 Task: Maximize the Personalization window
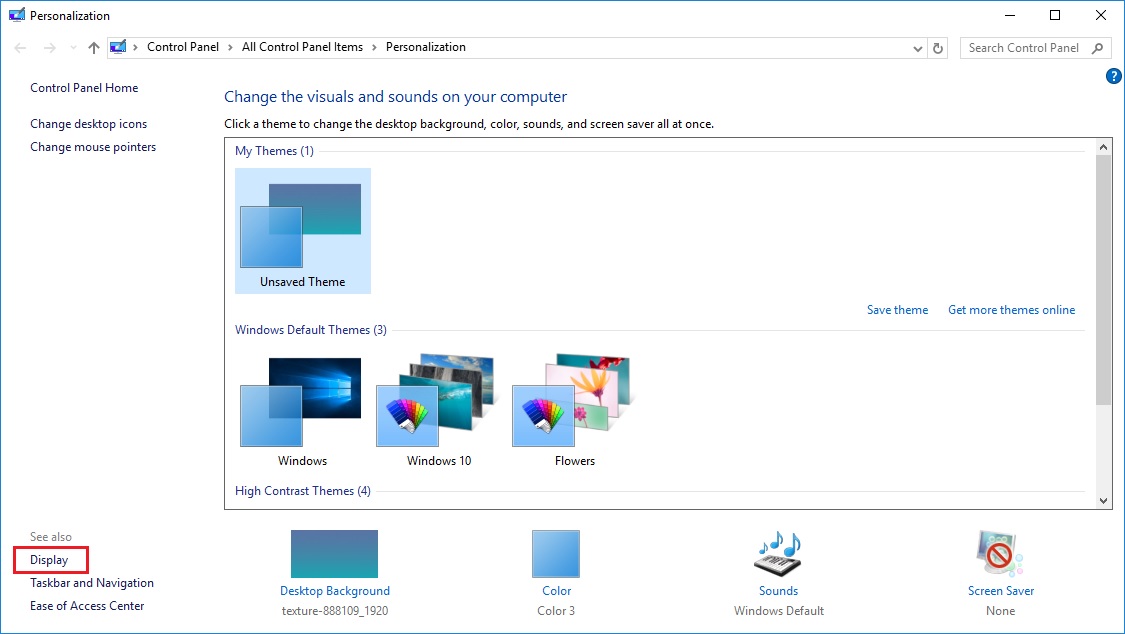click(x=1055, y=15)
